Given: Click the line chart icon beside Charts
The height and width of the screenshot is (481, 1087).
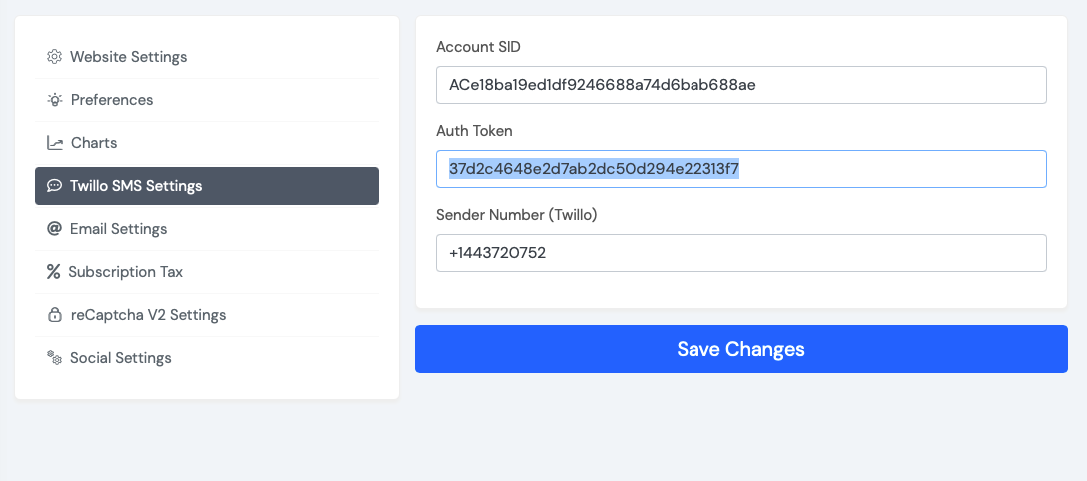Looking at the screenshot, I should click(x=55, y=143).
